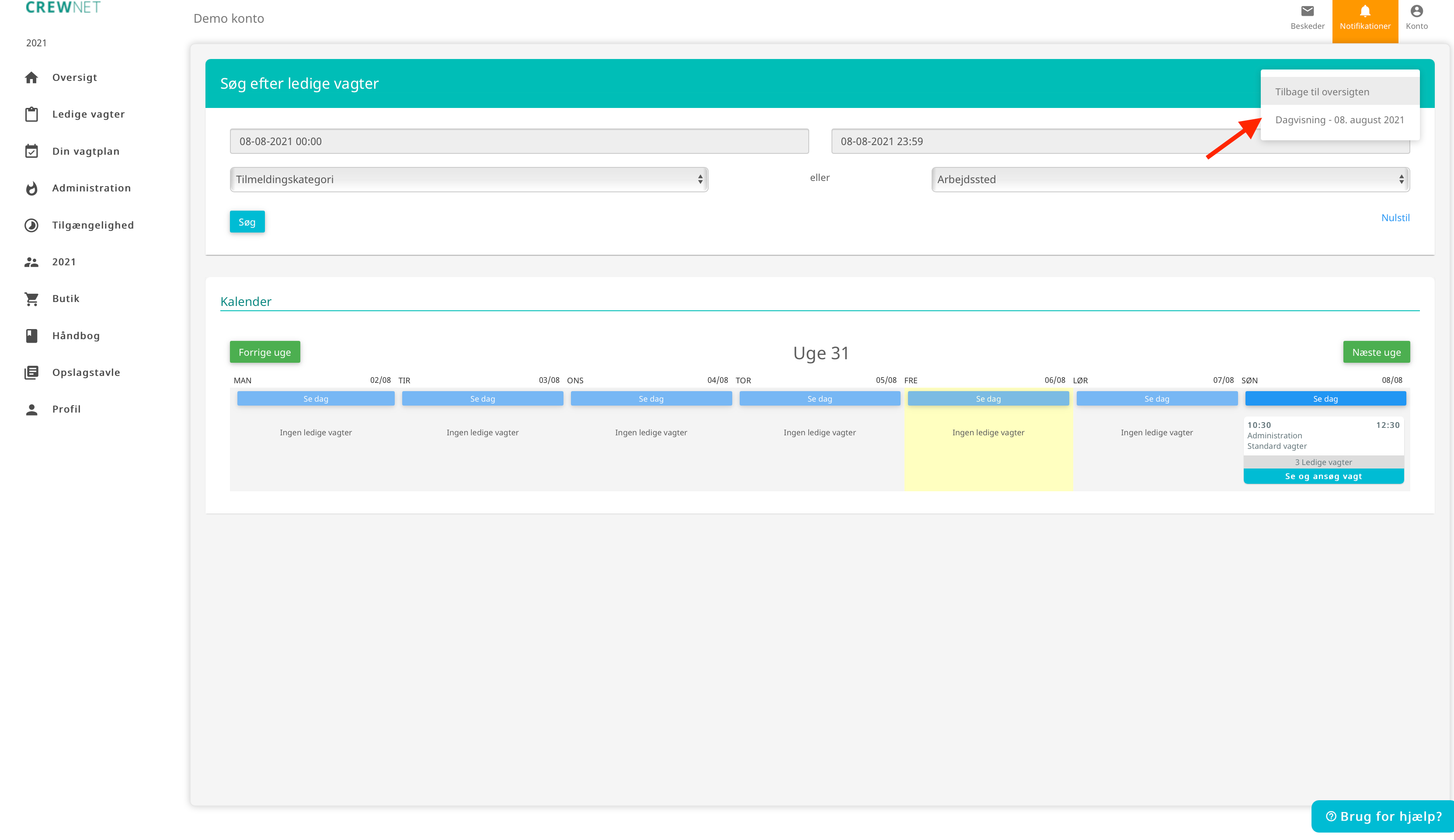Go to Forrige uge

tap(265, 352)
